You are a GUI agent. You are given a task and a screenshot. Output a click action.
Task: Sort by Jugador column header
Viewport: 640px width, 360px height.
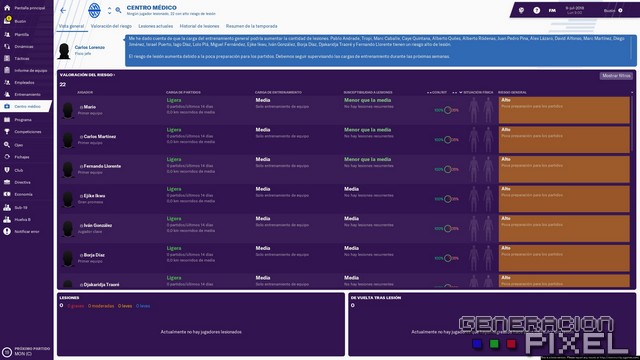coord(85,93)
